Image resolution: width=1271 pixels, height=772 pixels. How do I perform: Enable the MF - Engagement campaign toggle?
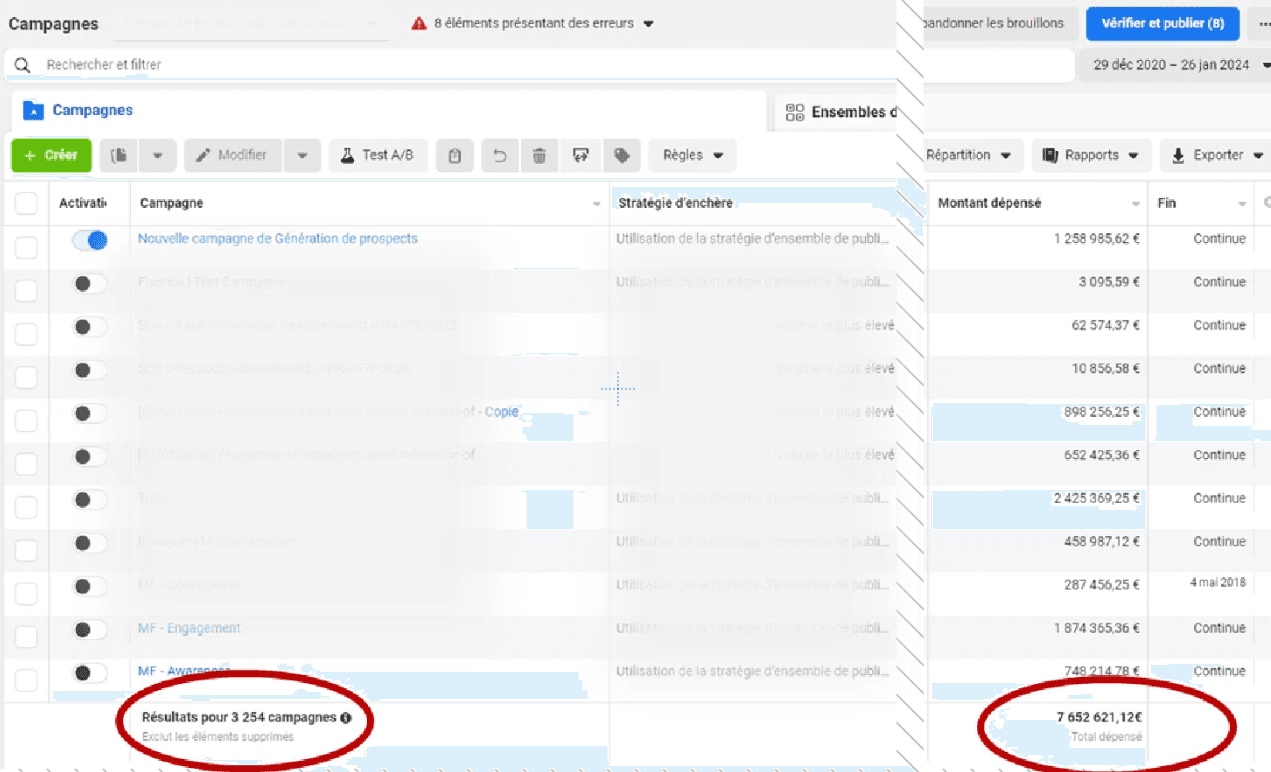pyautogui.click(x=90, y=630)
